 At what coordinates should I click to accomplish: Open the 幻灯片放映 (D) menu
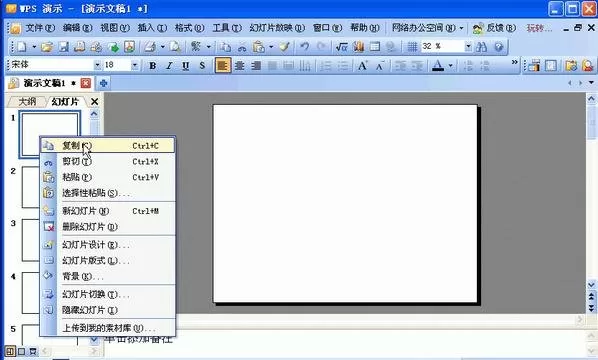click(277, 28)
